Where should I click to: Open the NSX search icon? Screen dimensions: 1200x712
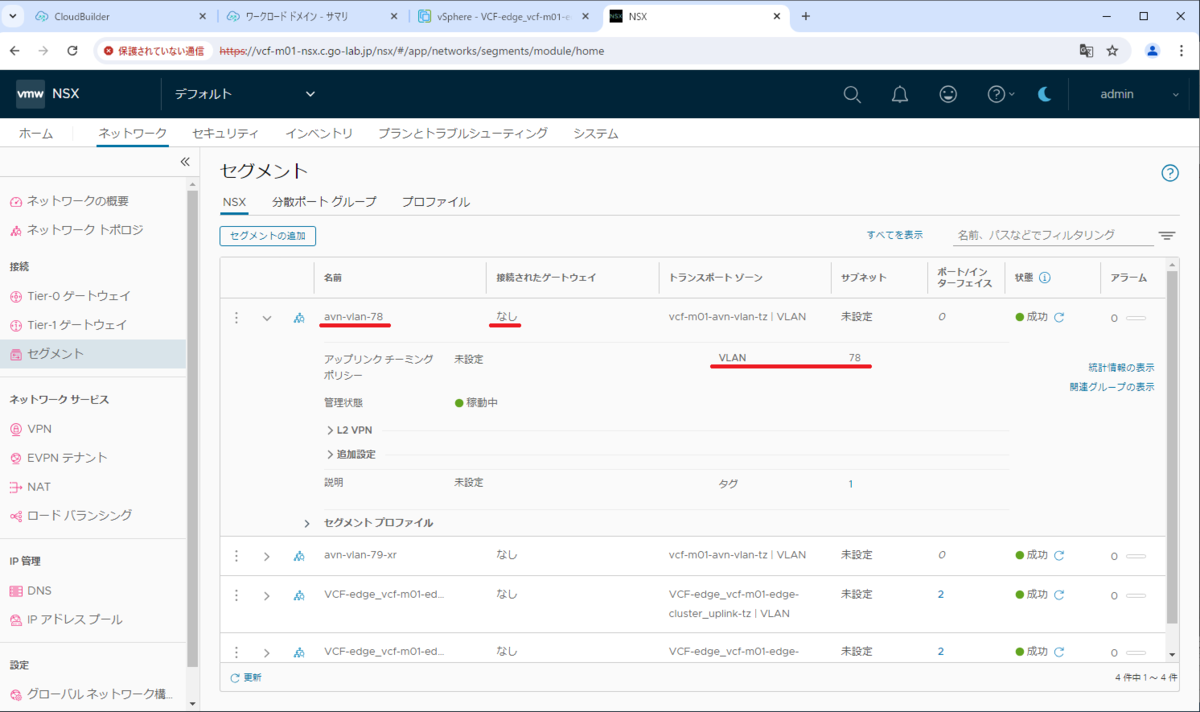[x=852, y=94]
